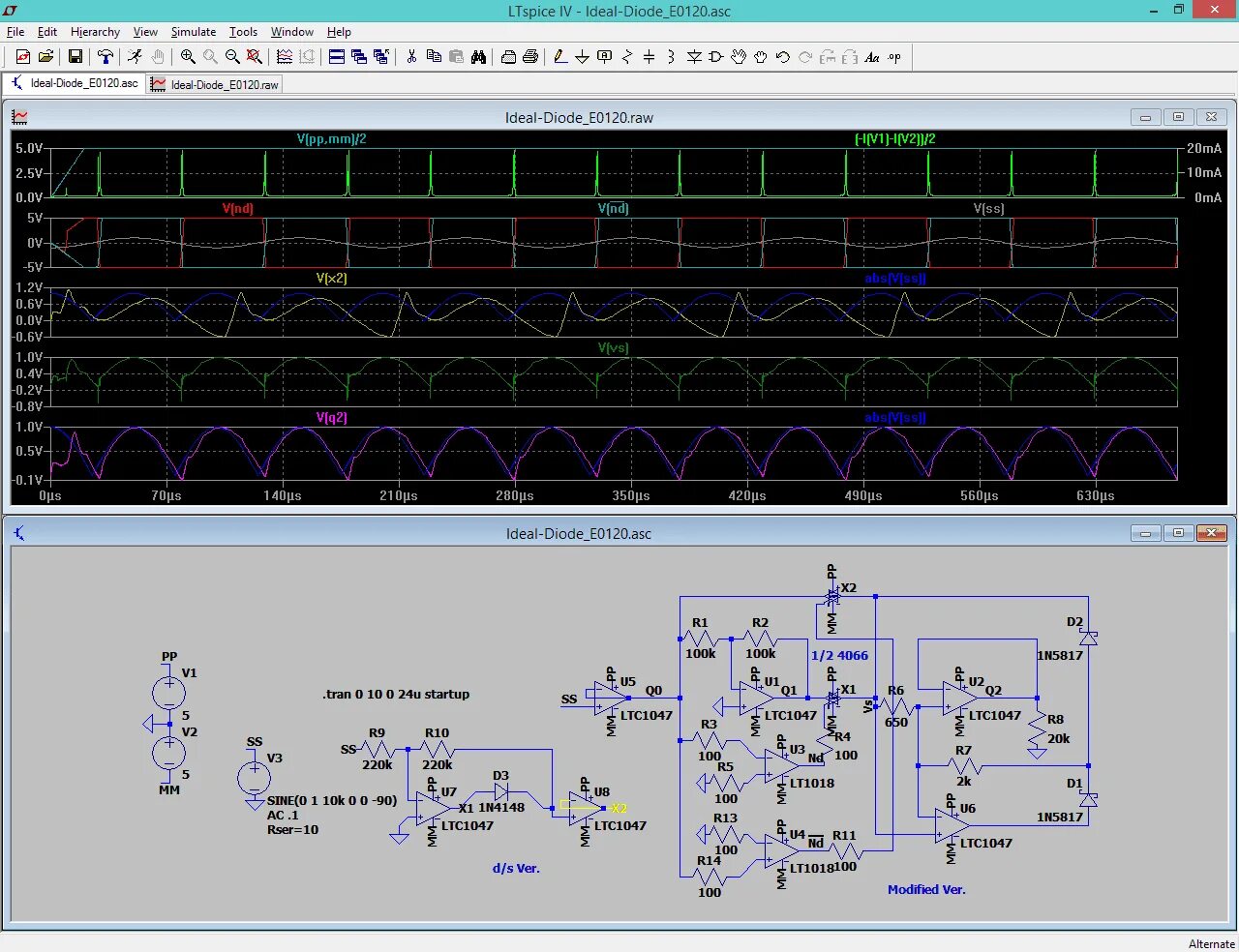Select voltage source V3 in the schematic
This screenshot has width=1239, height=952.
(x=254, y=777)
